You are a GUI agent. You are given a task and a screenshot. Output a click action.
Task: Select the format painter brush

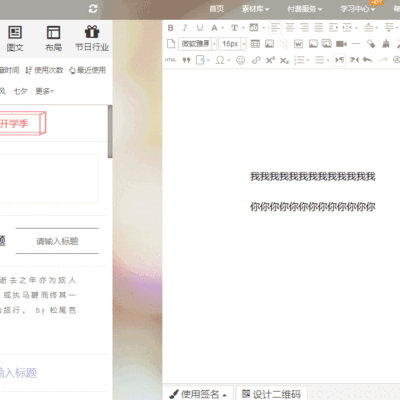coord(386,44)
